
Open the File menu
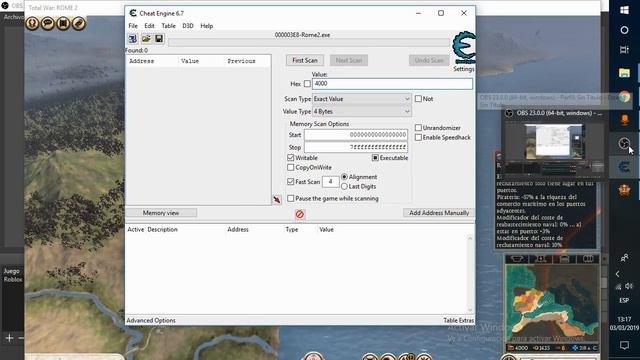point(133,26)
